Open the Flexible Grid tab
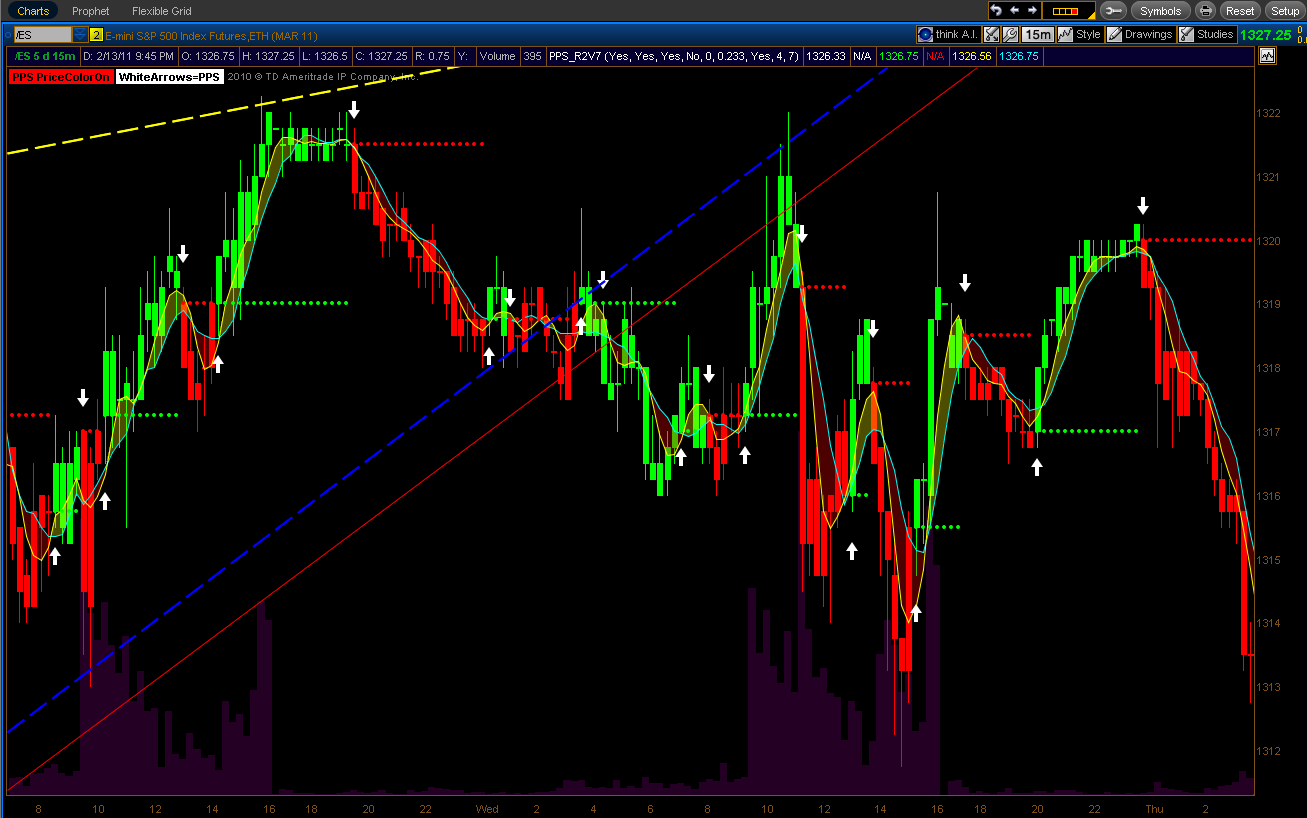 [162, 11]
